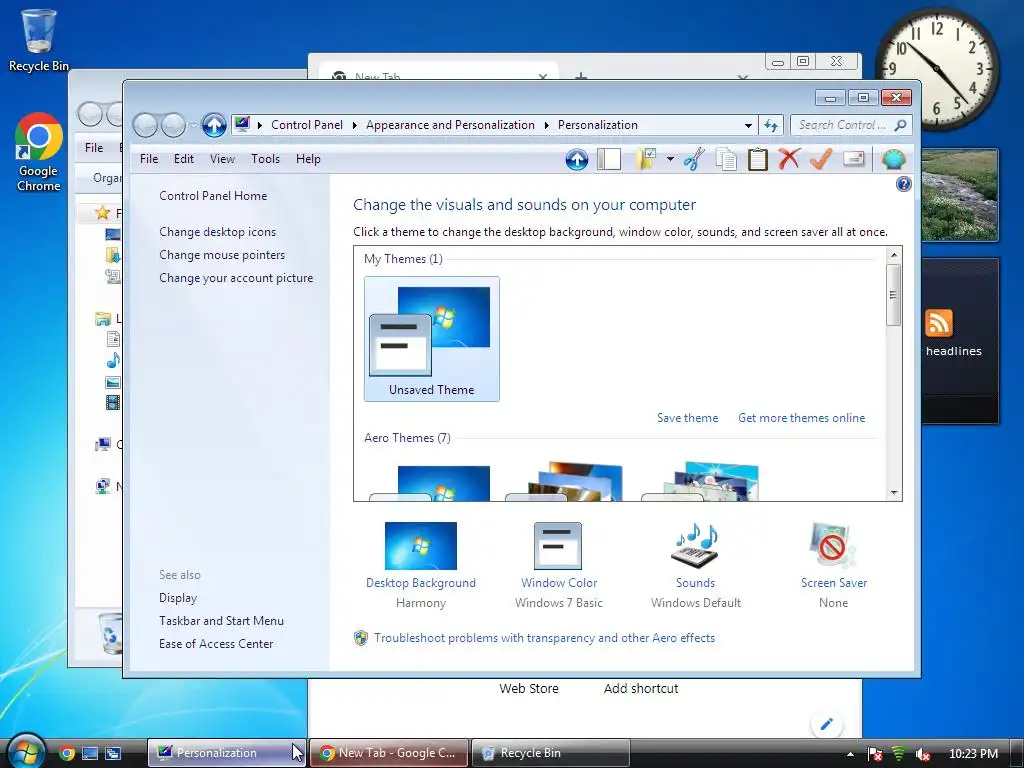Click the clock showing 10:23 PM
The image size is (1024, 768).
coord(973,754)
